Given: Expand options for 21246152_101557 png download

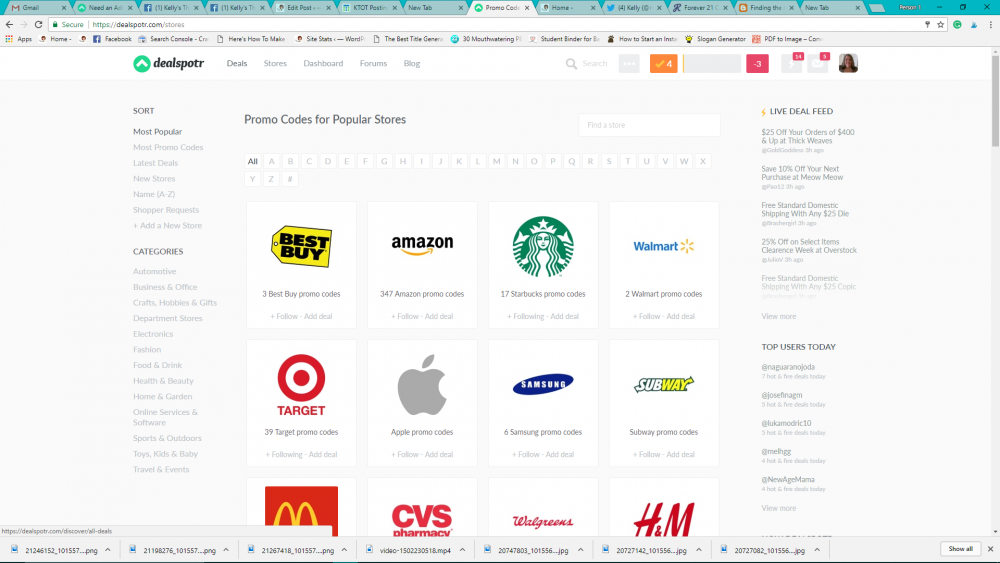Looking at the screenshot, I should click(x=108, y=550).
